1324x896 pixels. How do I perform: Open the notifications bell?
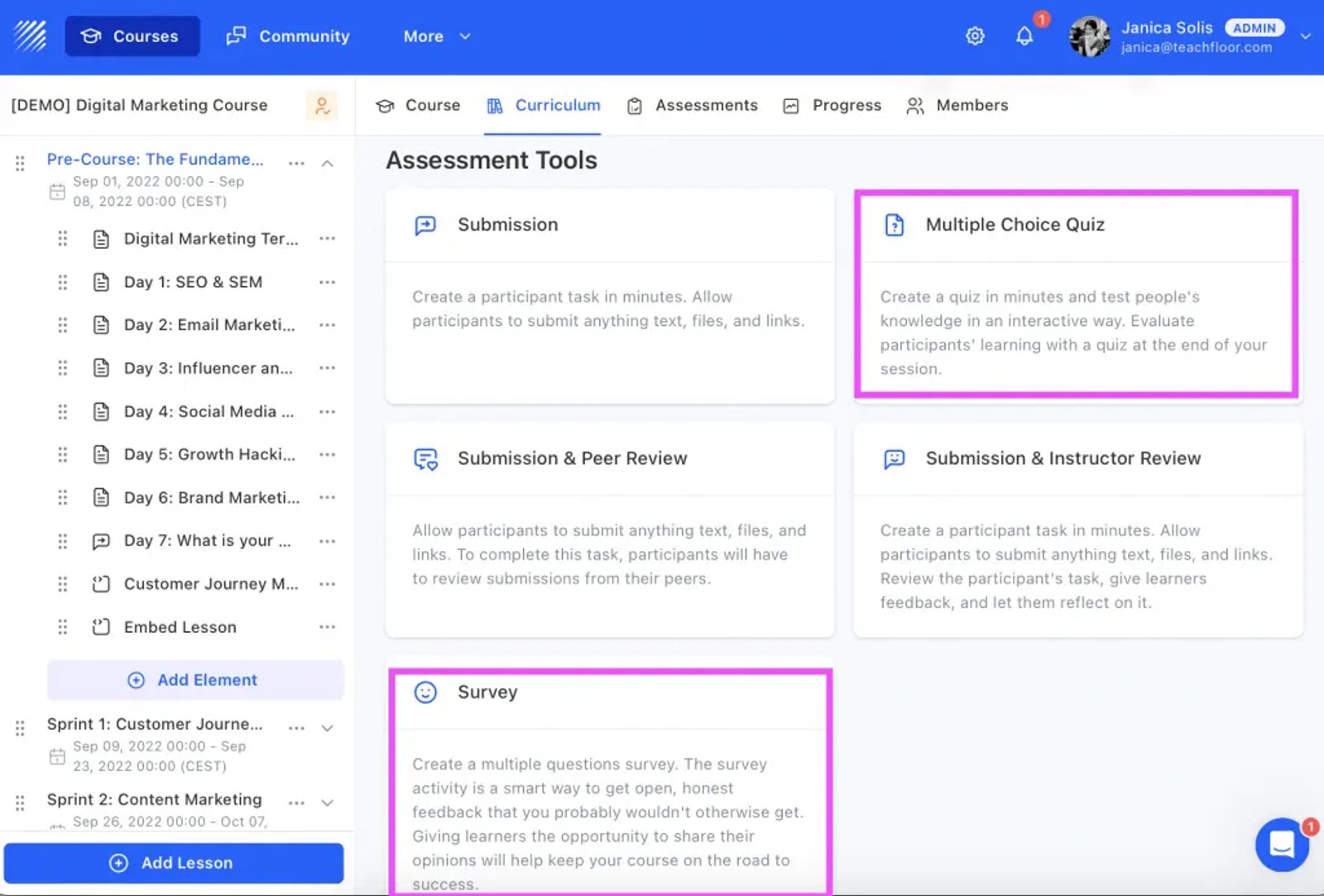[1024, 36]
